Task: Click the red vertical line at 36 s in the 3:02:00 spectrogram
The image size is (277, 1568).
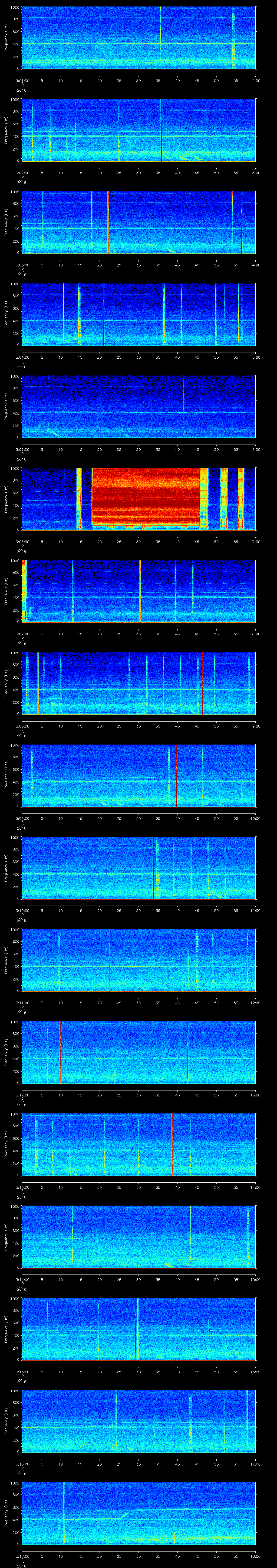Action: [161, 130]
